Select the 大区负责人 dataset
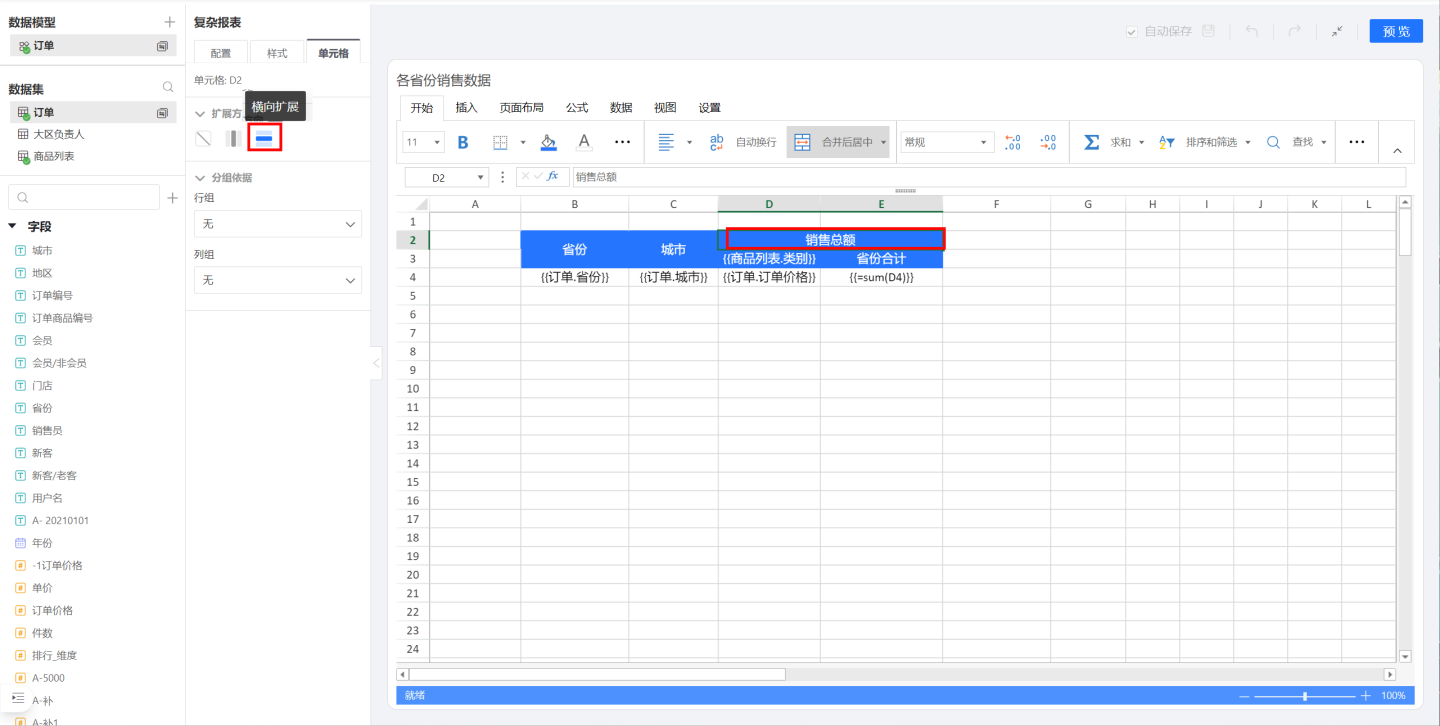Screen dimensions: 1440x726 [x=58, y=134]
